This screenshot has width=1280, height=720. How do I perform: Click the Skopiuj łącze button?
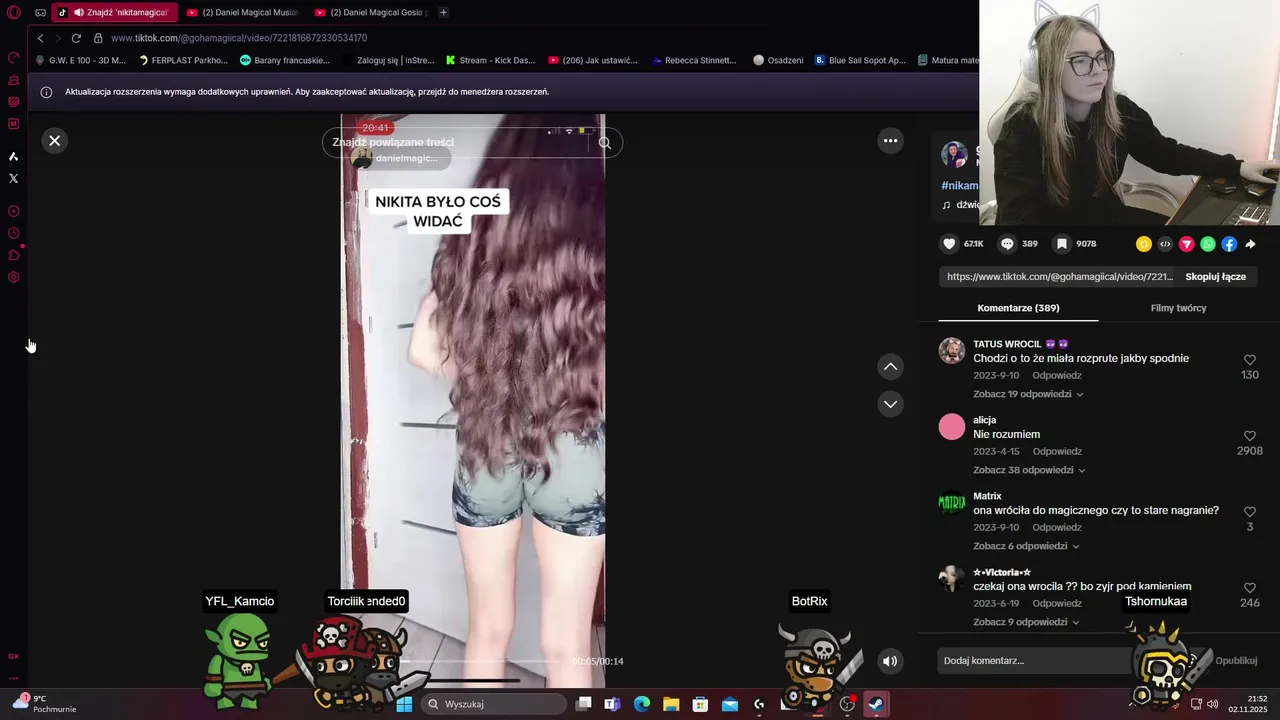click(1215, 277)
